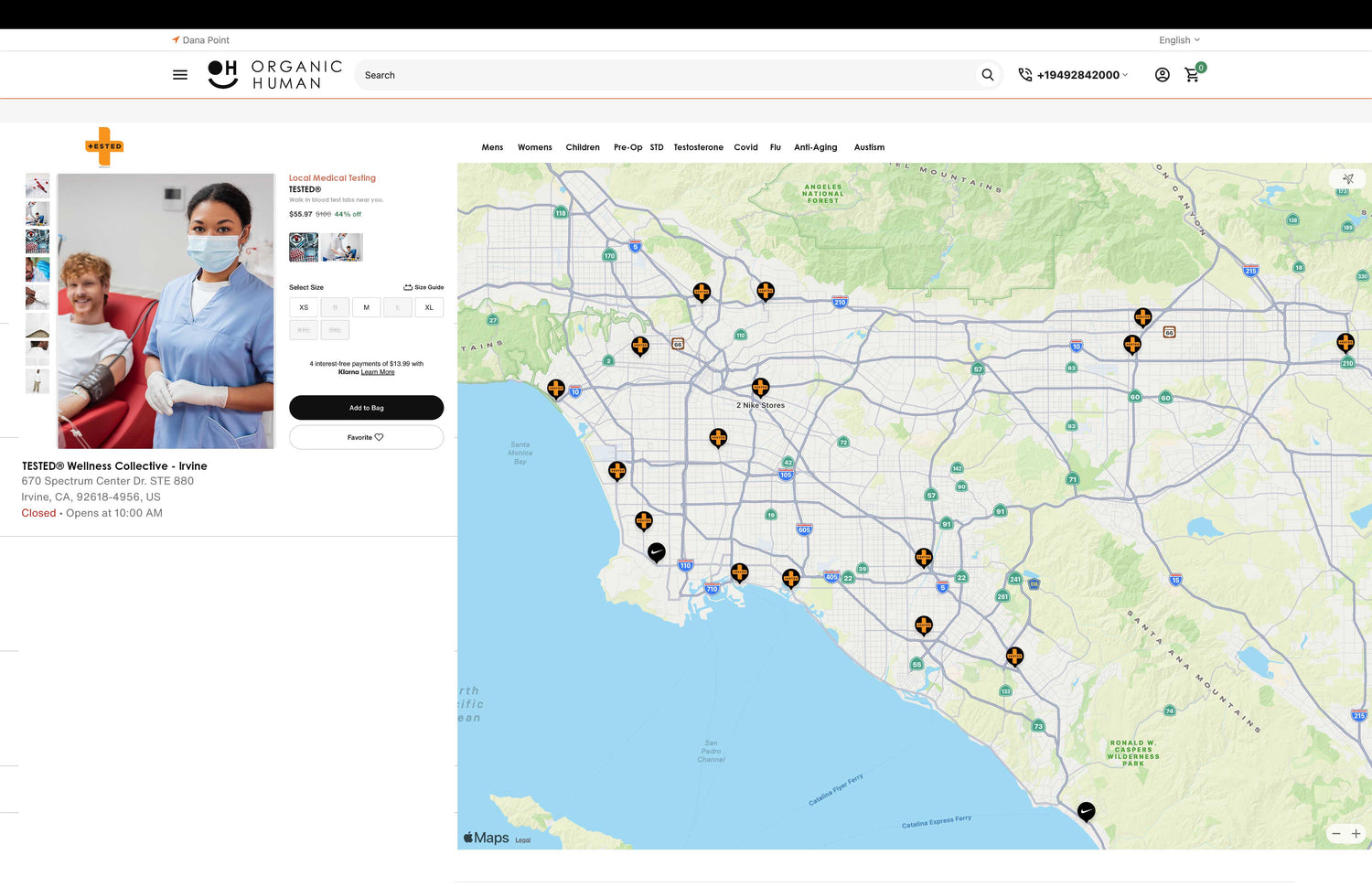
Task: Click the Add to Bag button
Action: (366, 408)
